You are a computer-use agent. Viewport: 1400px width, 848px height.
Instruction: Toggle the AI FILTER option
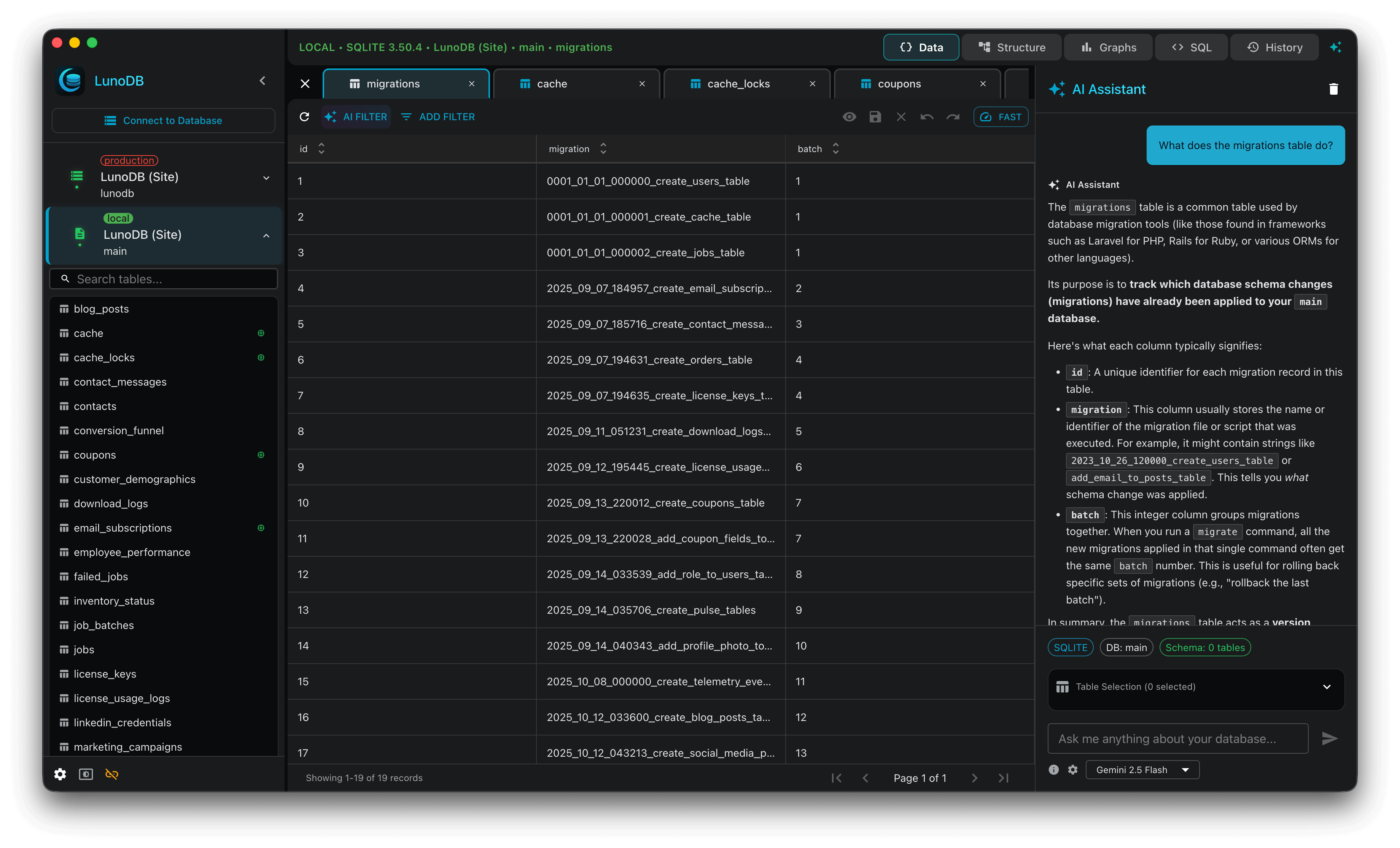(x=356, y=116)
